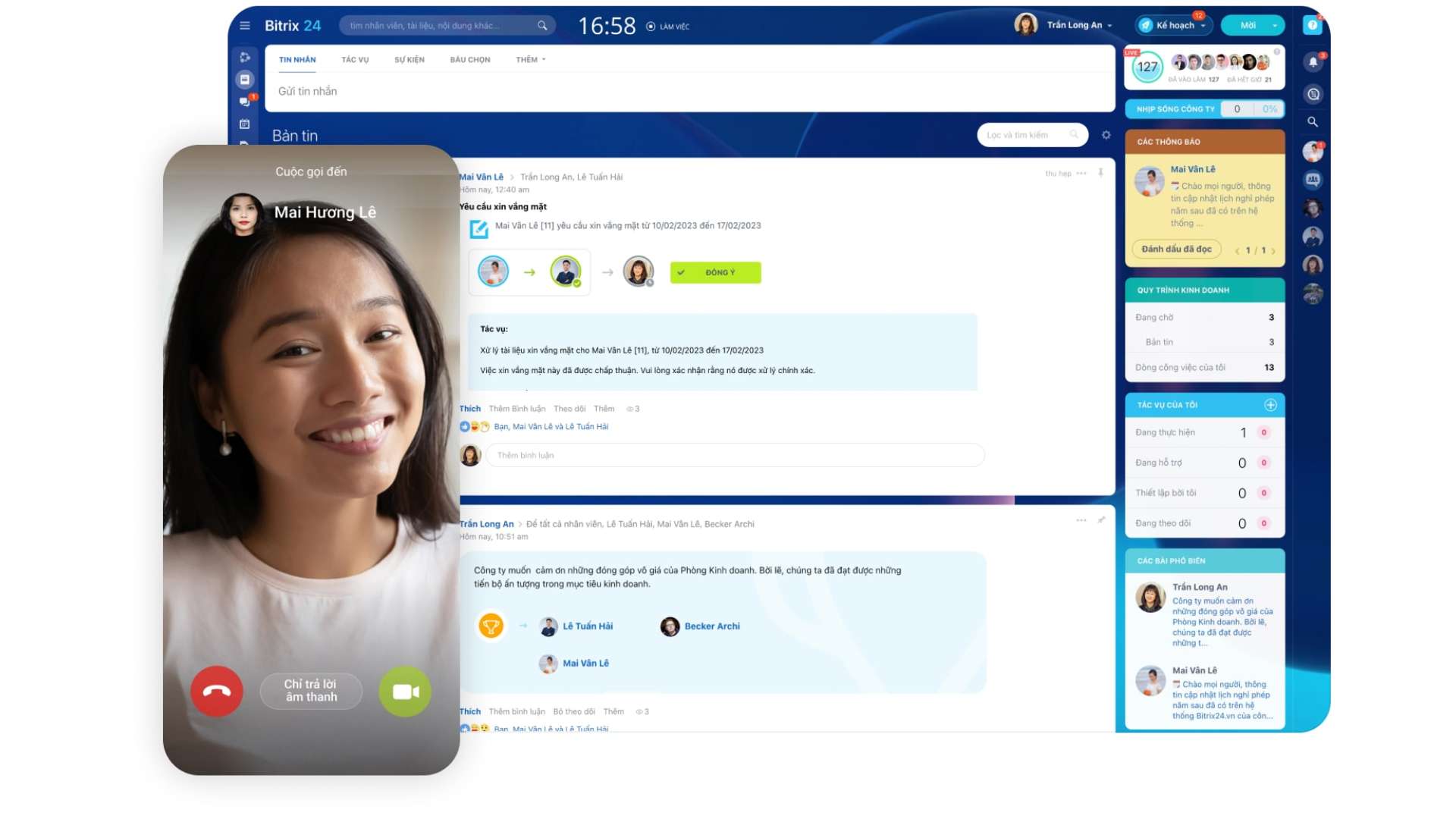Toggle Thích on the absence request post

pyautogui.click(x=470, y=409)
